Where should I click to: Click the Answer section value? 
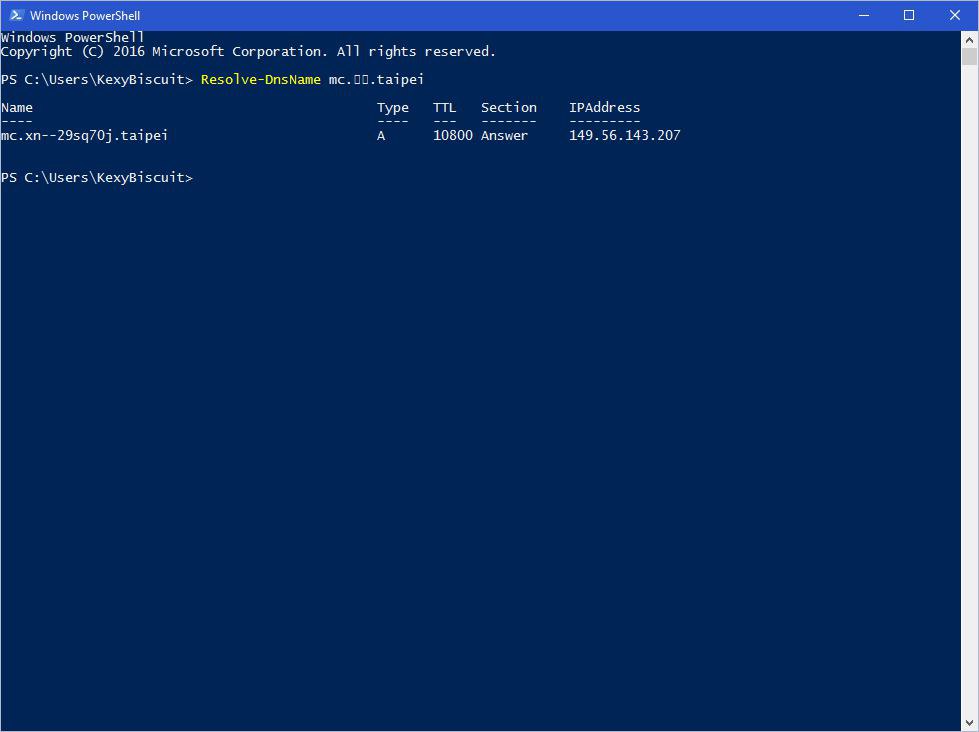click(x=504, y=136)
